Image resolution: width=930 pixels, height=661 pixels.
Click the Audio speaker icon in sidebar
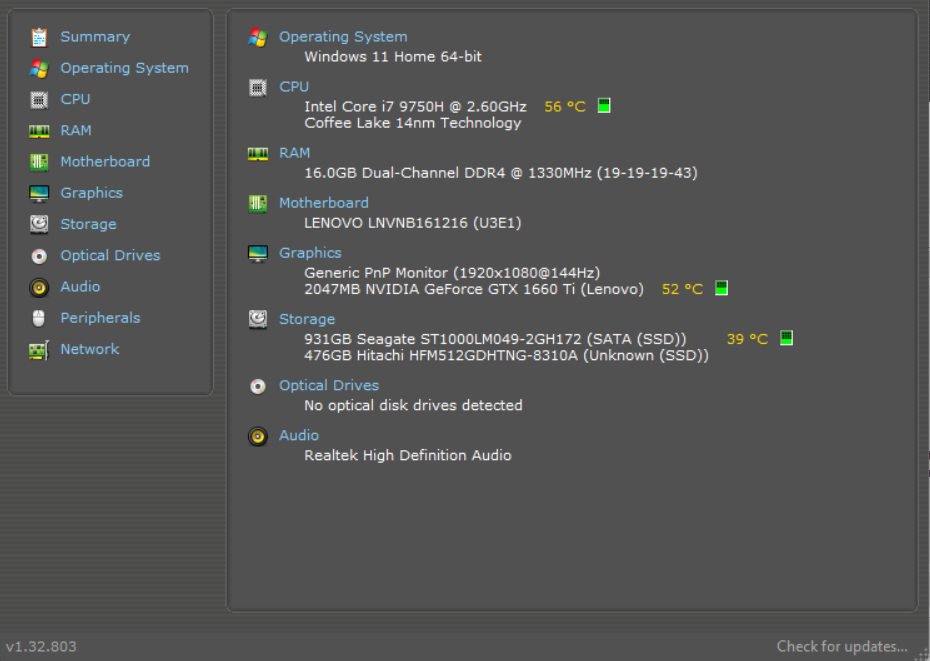[x=39, y=288]
